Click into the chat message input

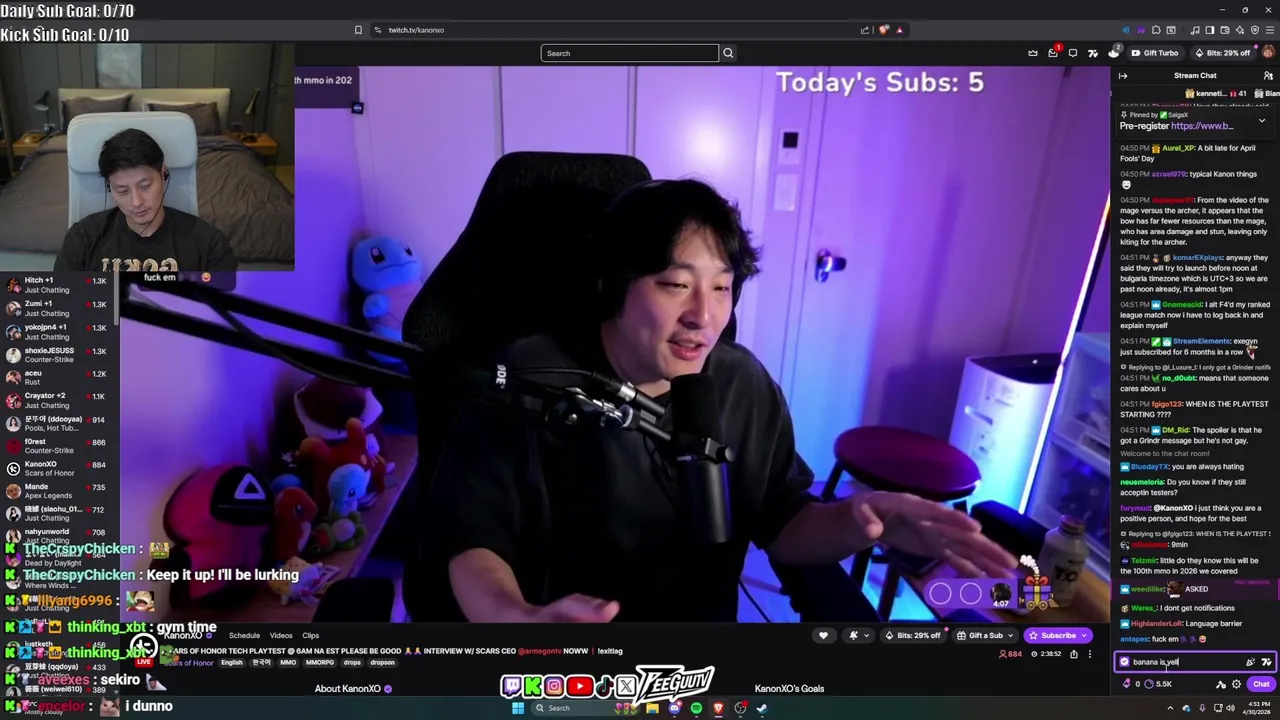[1195, 662]
